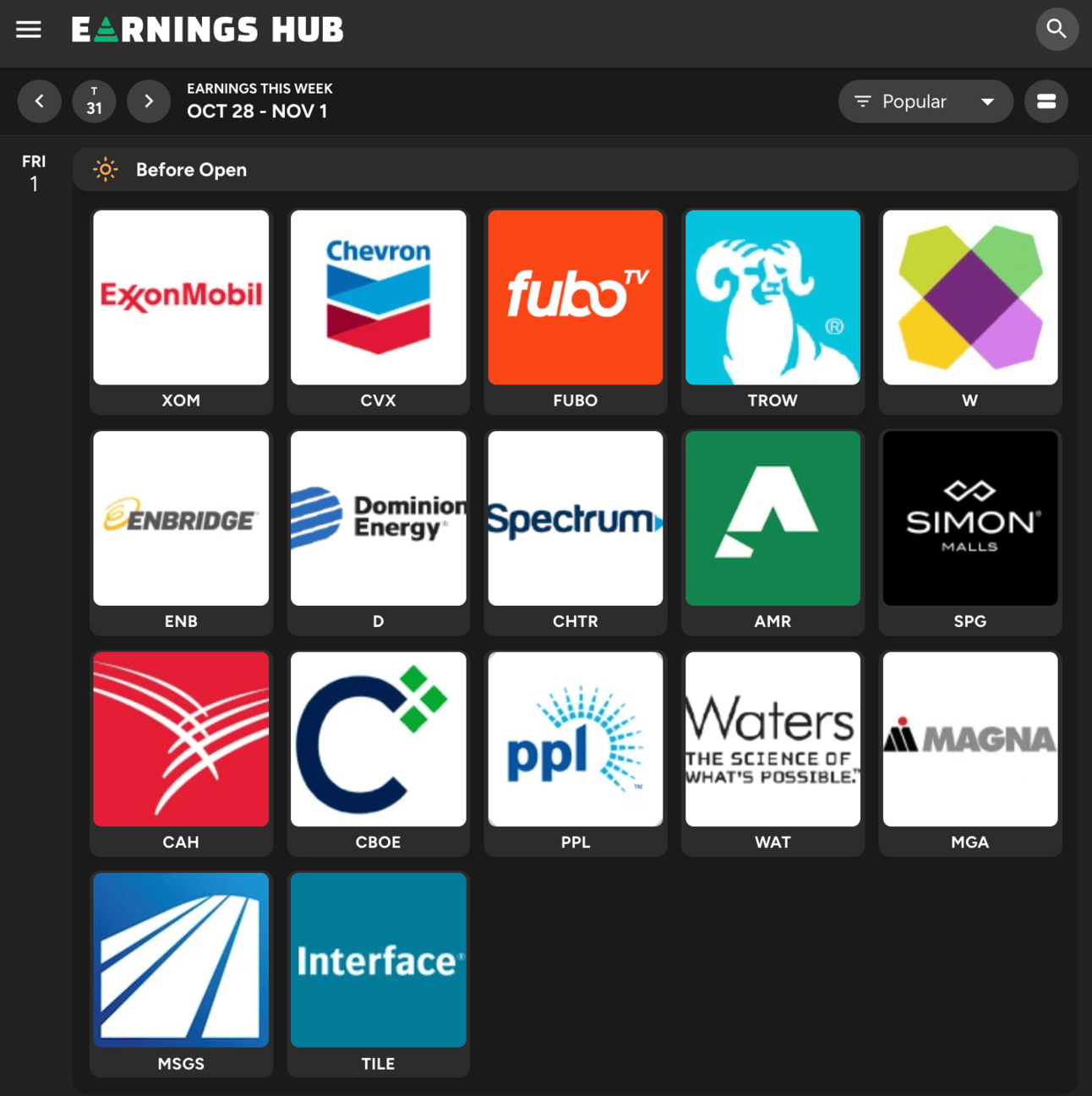This screenshot has width=1092, height=1096.
Task: Open the Enbridge ENB card
Action: pos(181,532)
